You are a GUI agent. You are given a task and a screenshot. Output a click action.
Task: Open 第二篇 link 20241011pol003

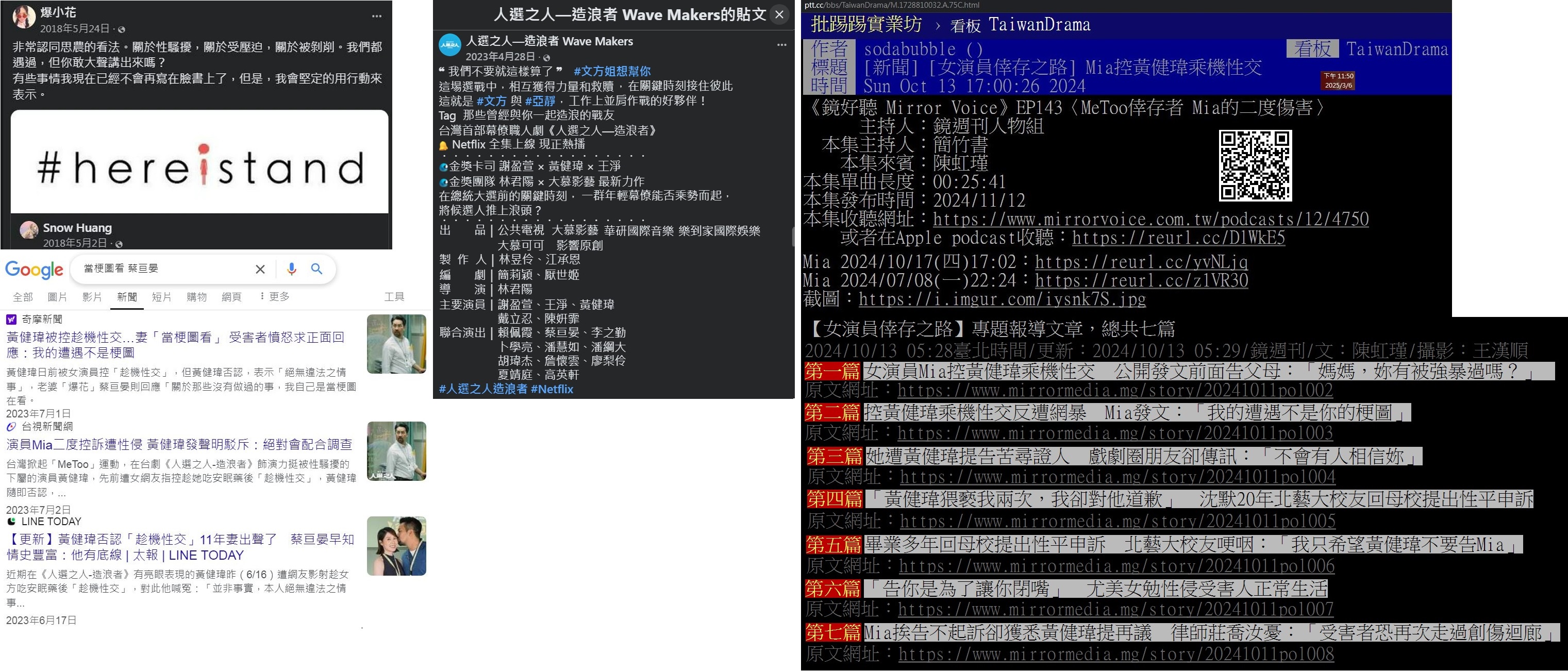pyautogui.click(x=1115, y=433)
